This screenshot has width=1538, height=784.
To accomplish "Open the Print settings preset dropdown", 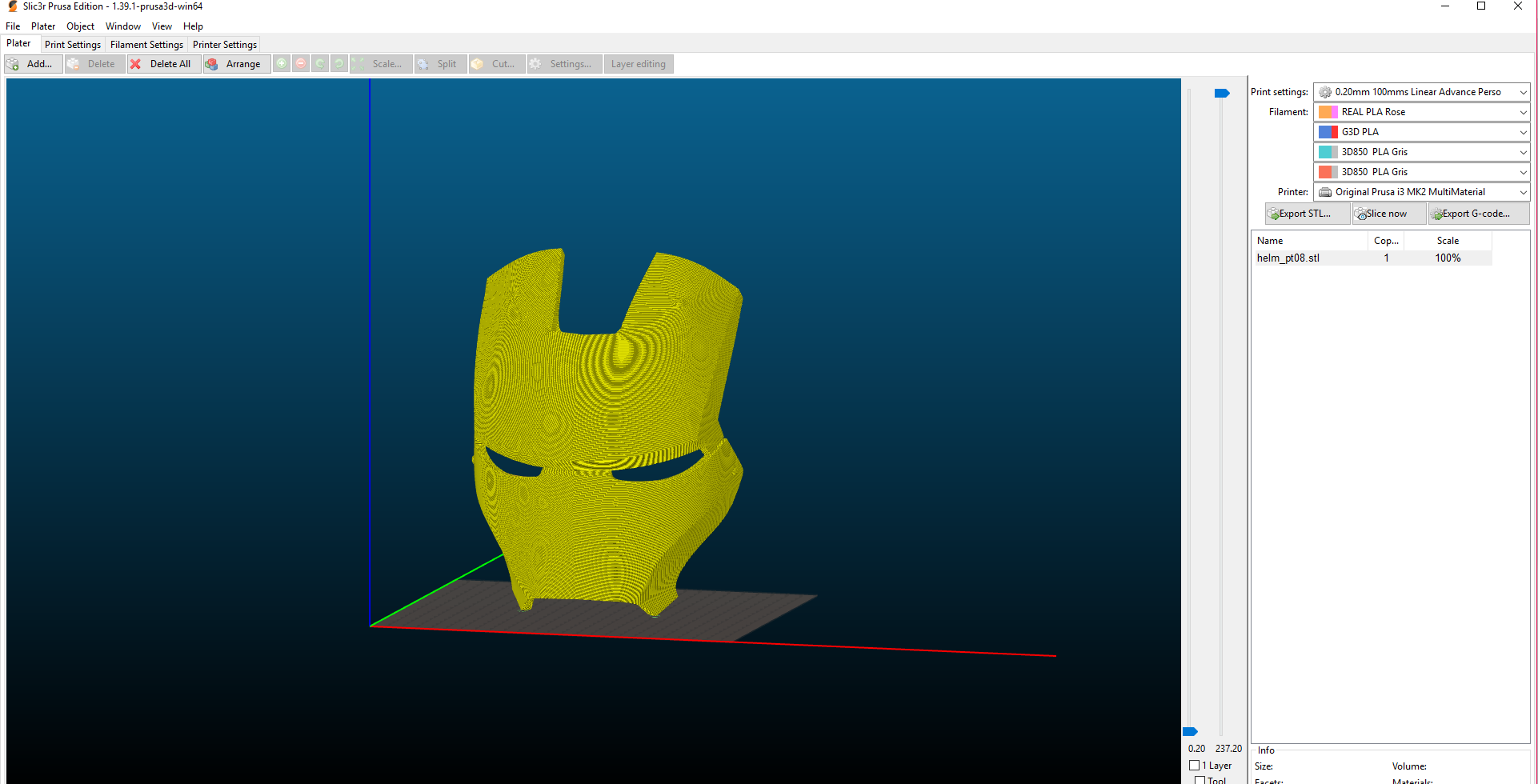I will [x=1421, y=92].
